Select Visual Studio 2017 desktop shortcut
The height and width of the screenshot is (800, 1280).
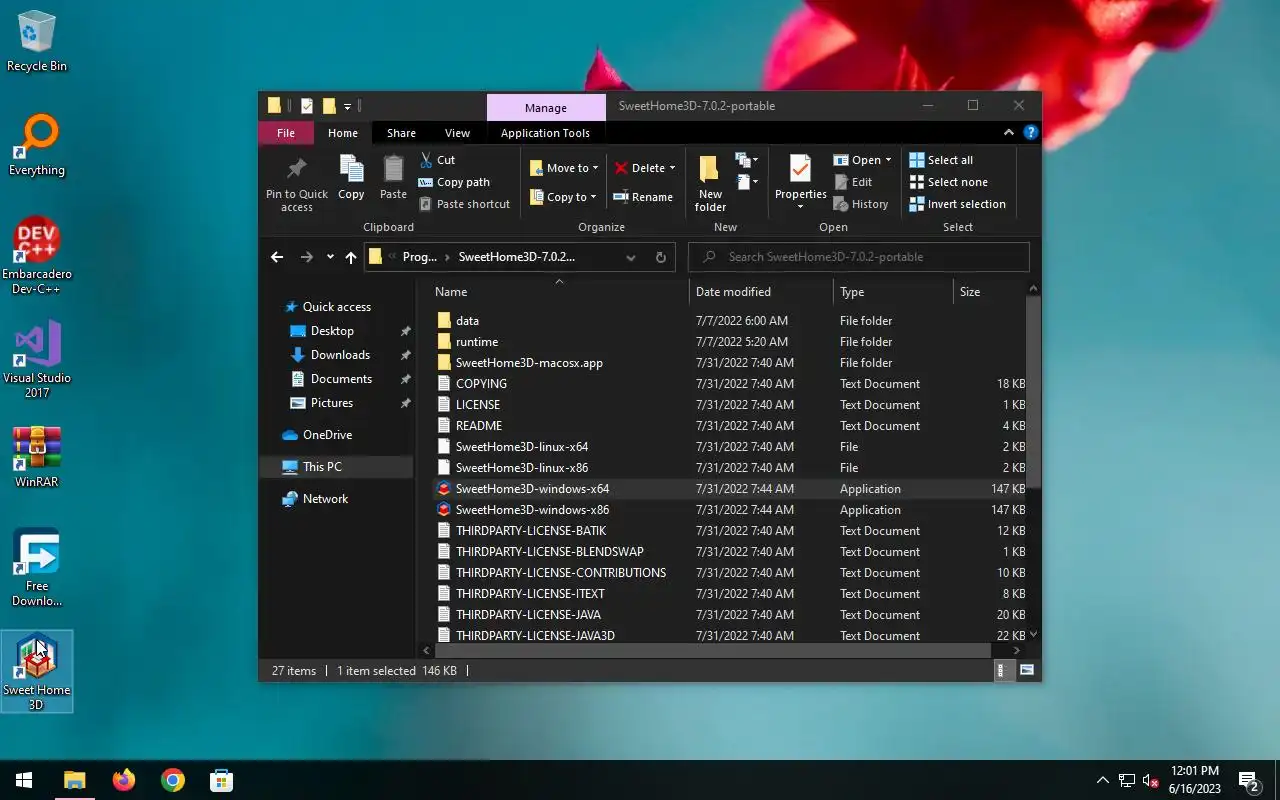37,360
